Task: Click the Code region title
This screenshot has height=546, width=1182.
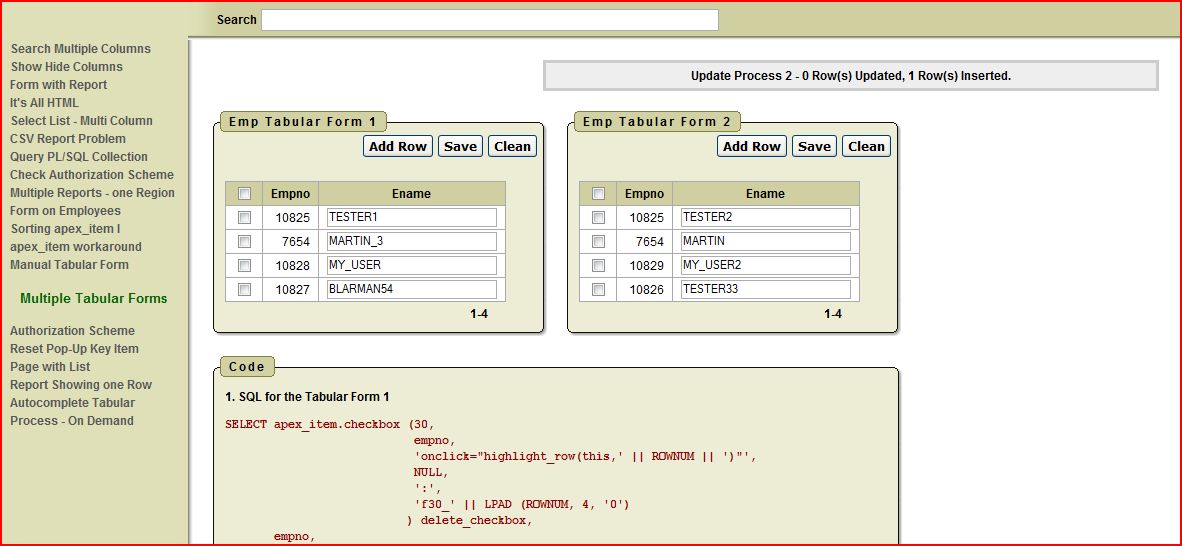Action: (x=247, y=367)
